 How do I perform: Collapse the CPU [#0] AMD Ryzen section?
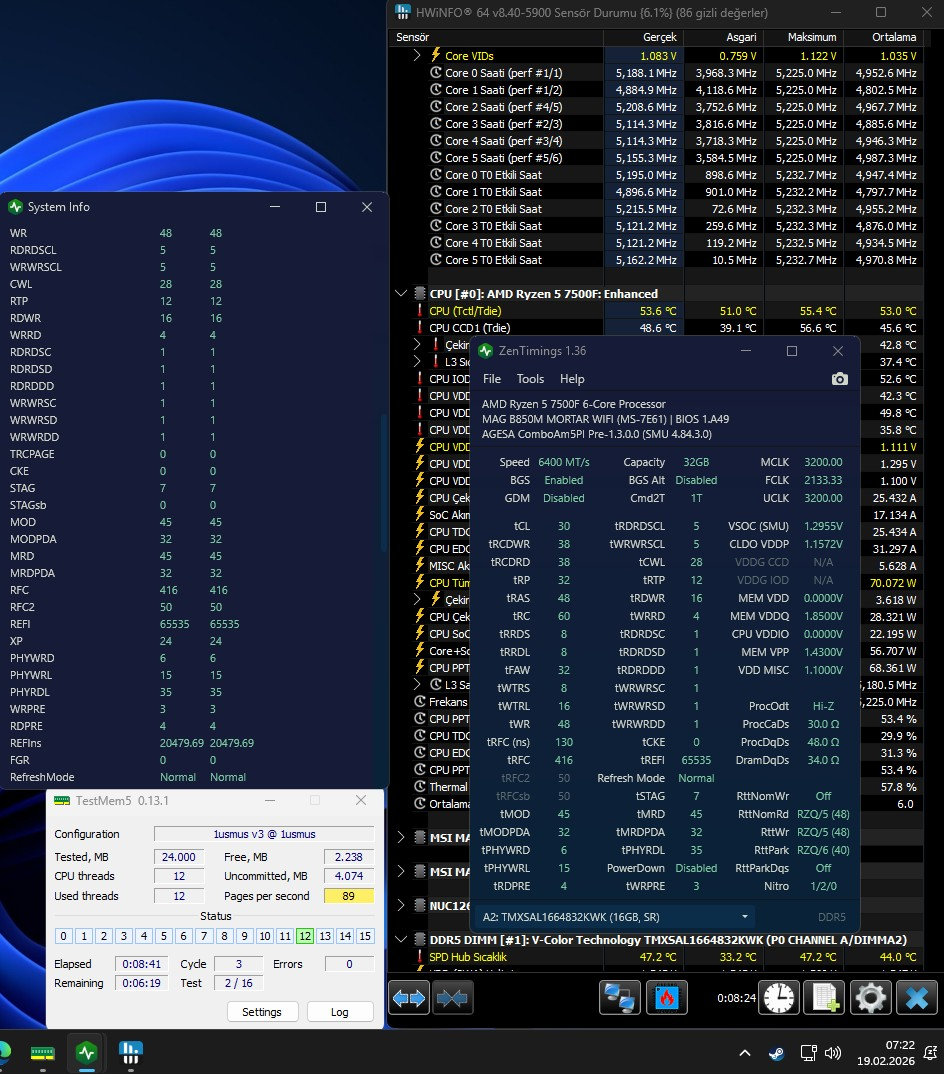(x=401, y=294)
